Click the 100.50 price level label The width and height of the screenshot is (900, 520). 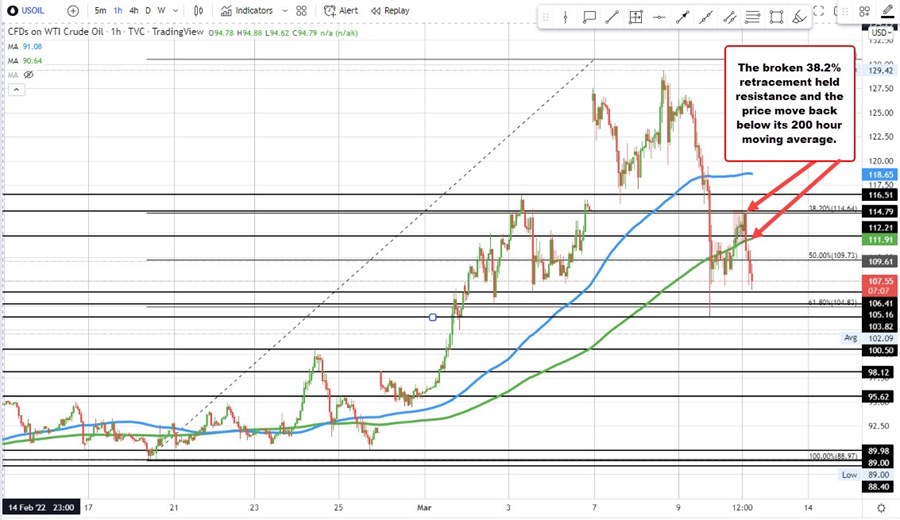coord(880,350)
